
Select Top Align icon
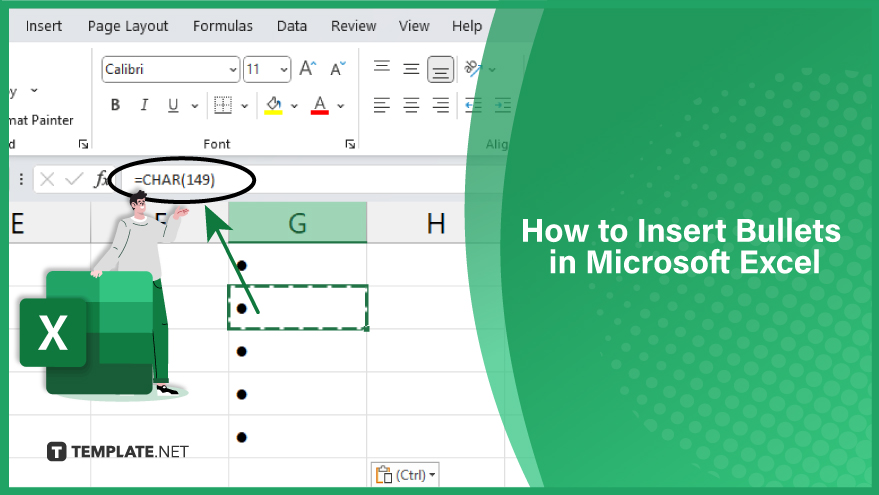[382, 69]
